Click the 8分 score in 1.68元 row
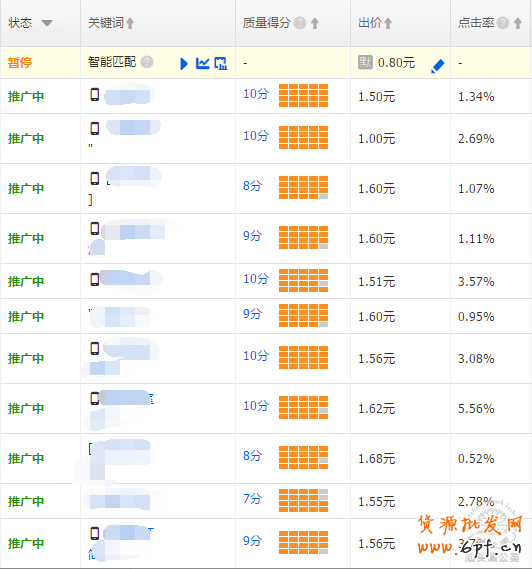 [x=252, y=456]
